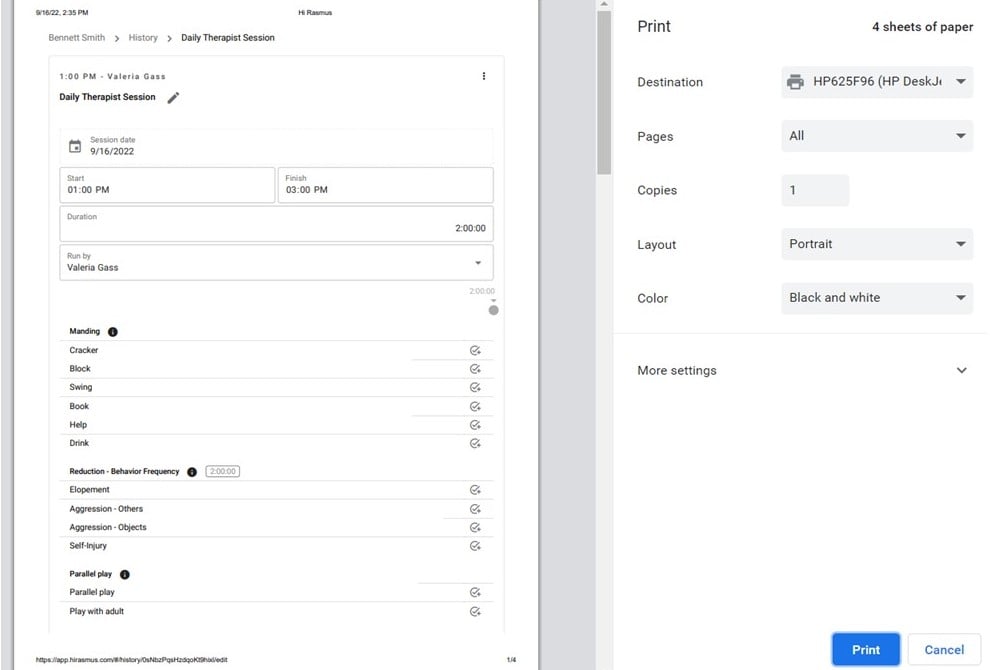Image resolution: width=990 pixels, height=670 pixels.
Task: Open the Layout Portrait dropdown
Action: point(876,244)
